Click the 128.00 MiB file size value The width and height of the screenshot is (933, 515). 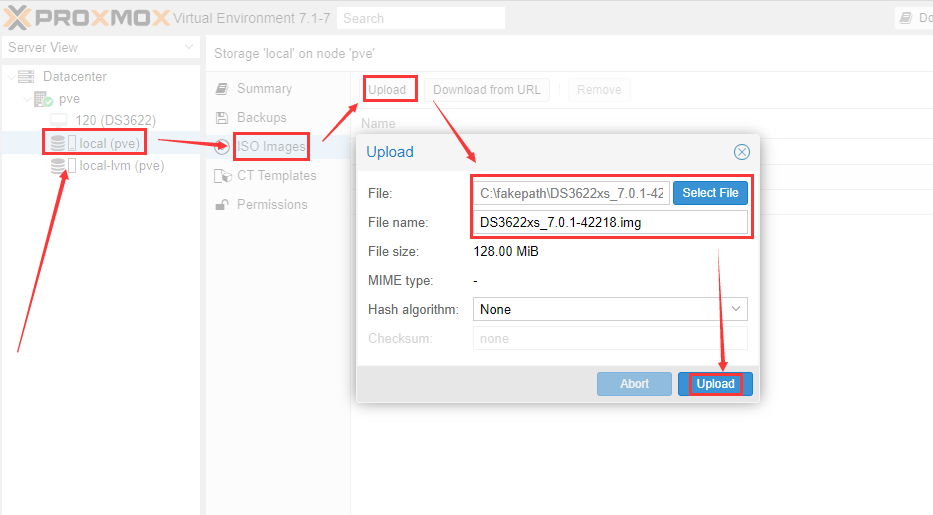[x=506, y=252]
